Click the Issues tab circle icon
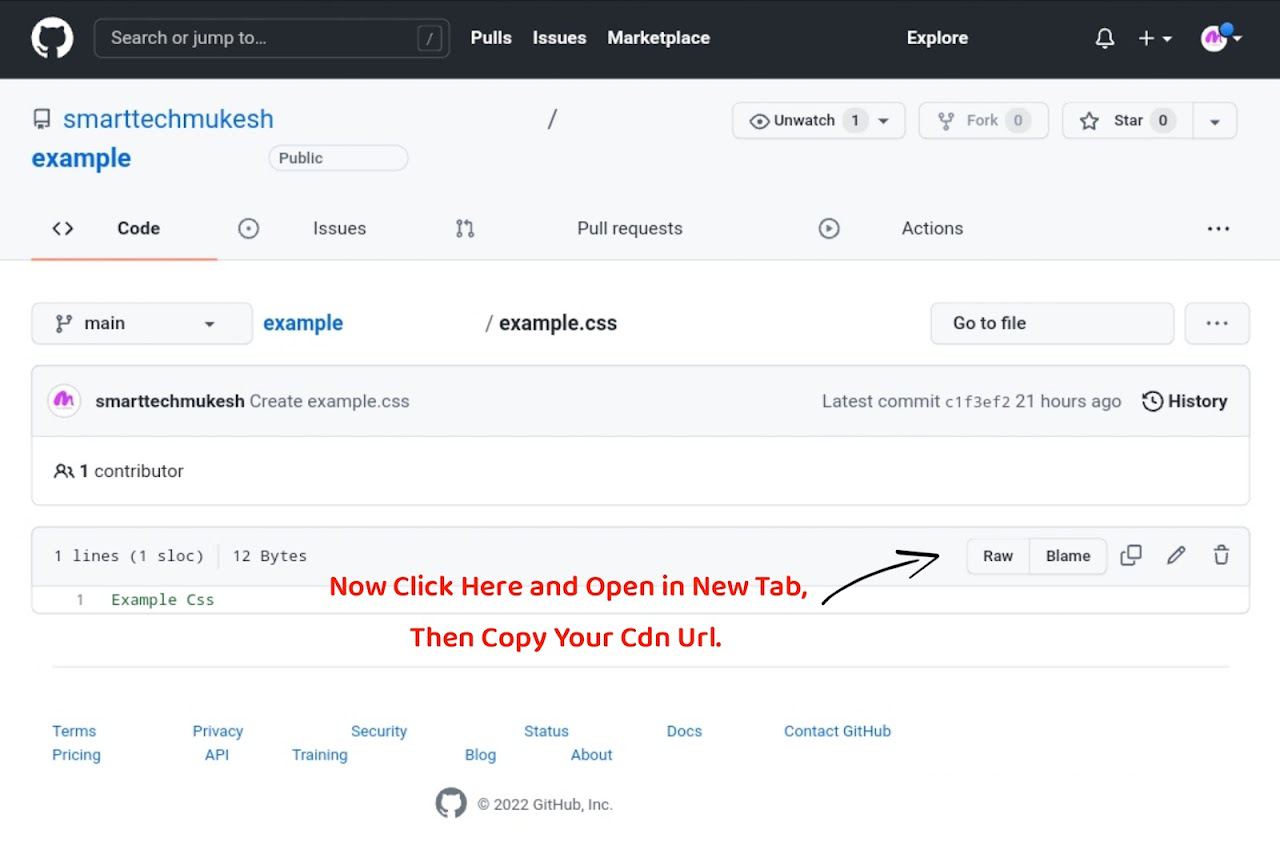 click(249, 228)
